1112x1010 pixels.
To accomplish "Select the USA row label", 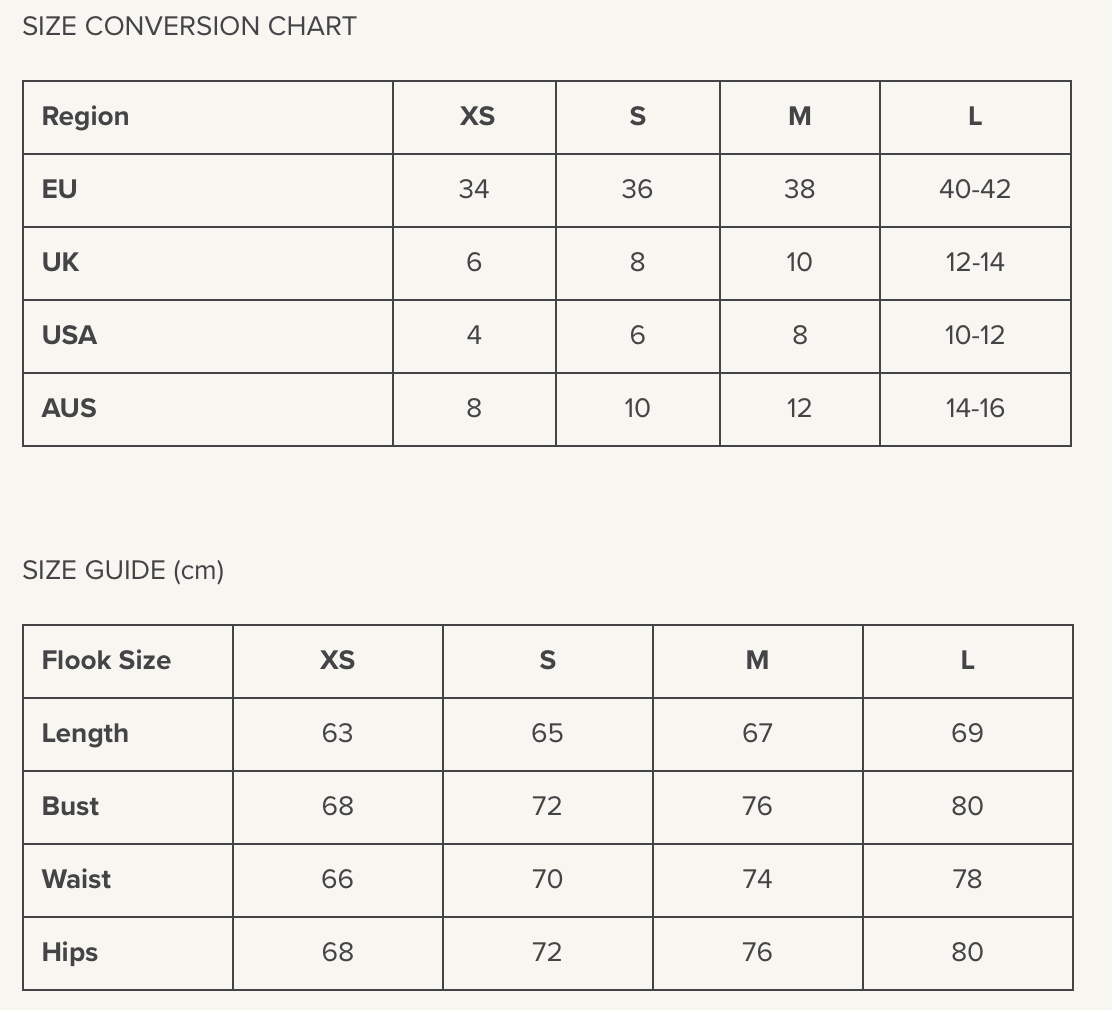I will [x=70, y=335].
